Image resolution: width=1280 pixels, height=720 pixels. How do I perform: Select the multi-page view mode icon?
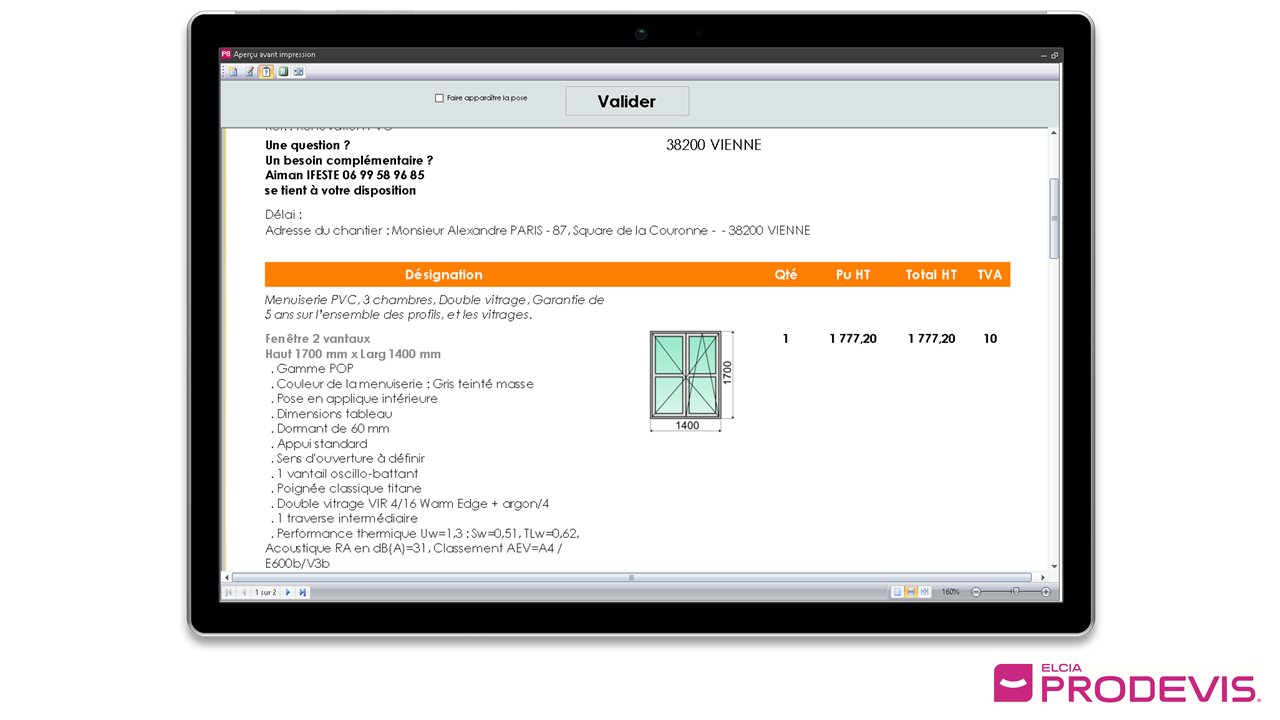click(x=925, y=592)
